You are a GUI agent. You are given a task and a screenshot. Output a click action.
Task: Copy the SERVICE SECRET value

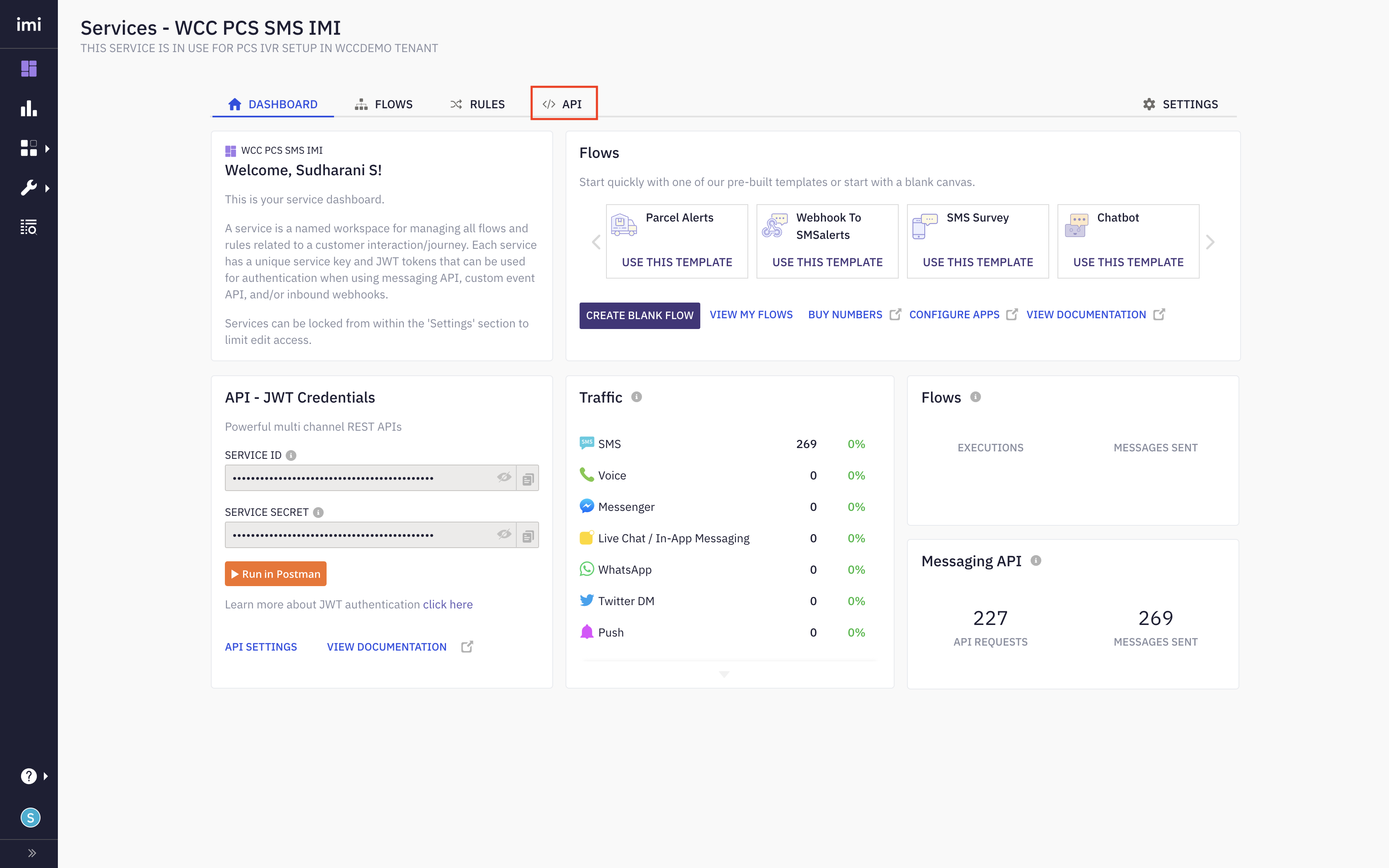527,535
